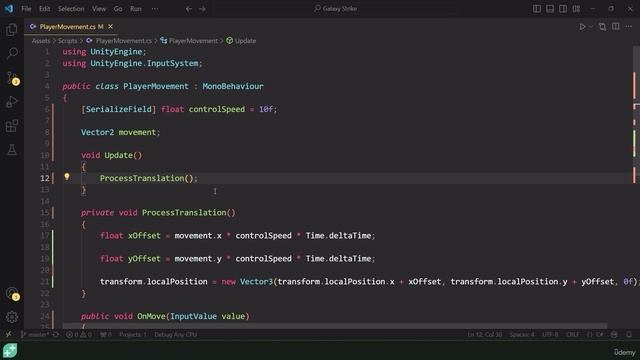
Task: Change the CRLF line ending setting
Action: [572, 335]
